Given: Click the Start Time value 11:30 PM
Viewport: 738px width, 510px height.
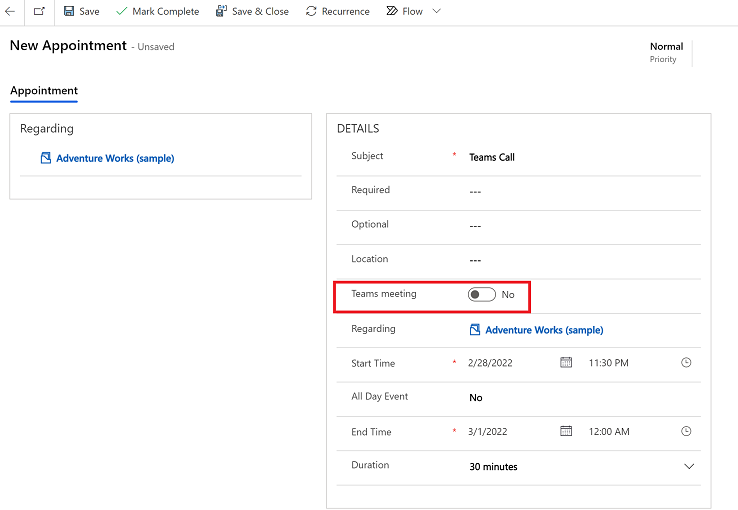Looking at the screenshot, I should click(x=609, y=363).
